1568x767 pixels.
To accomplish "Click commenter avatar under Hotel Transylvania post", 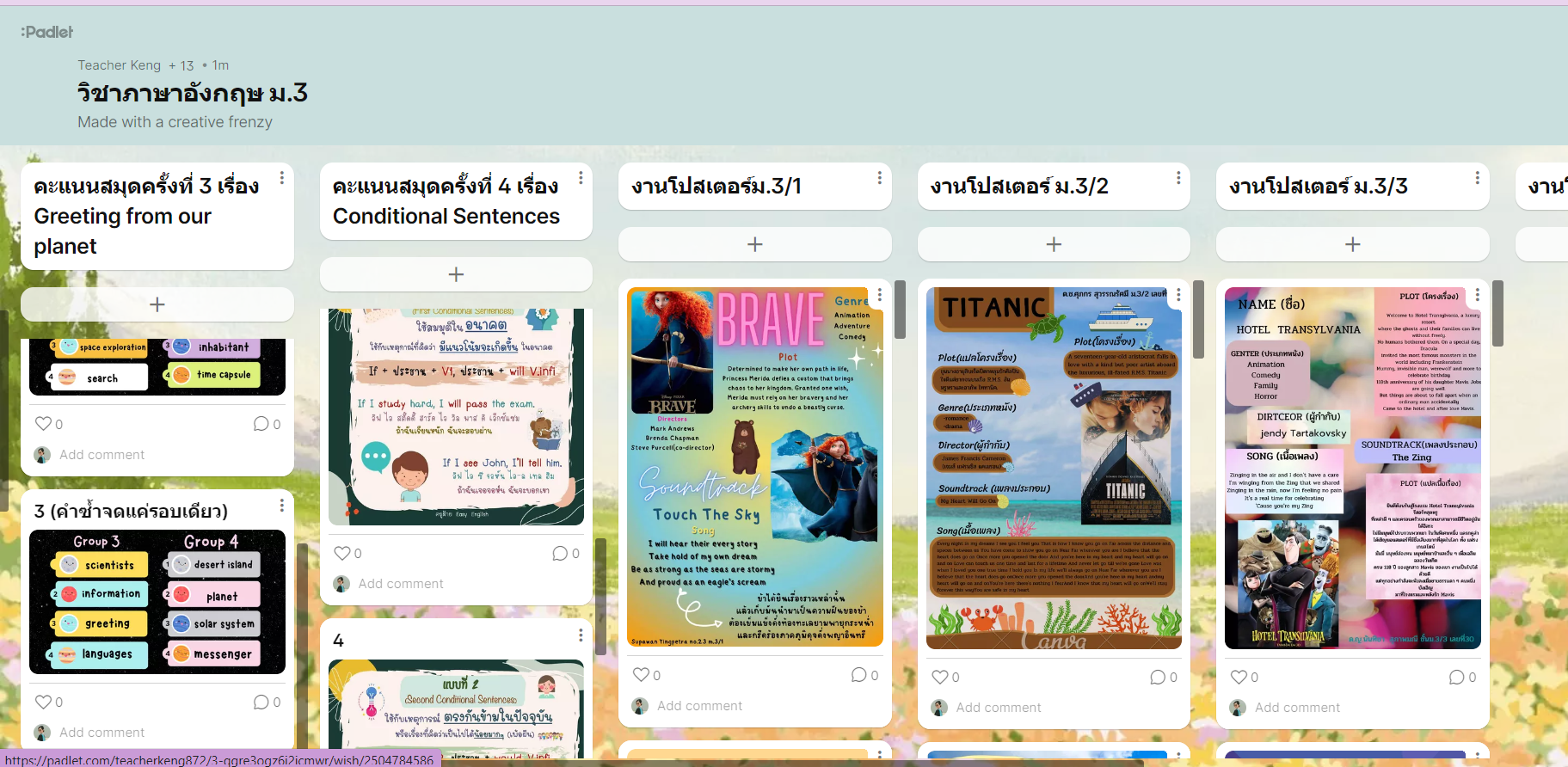I will [x=1238, y=708].
